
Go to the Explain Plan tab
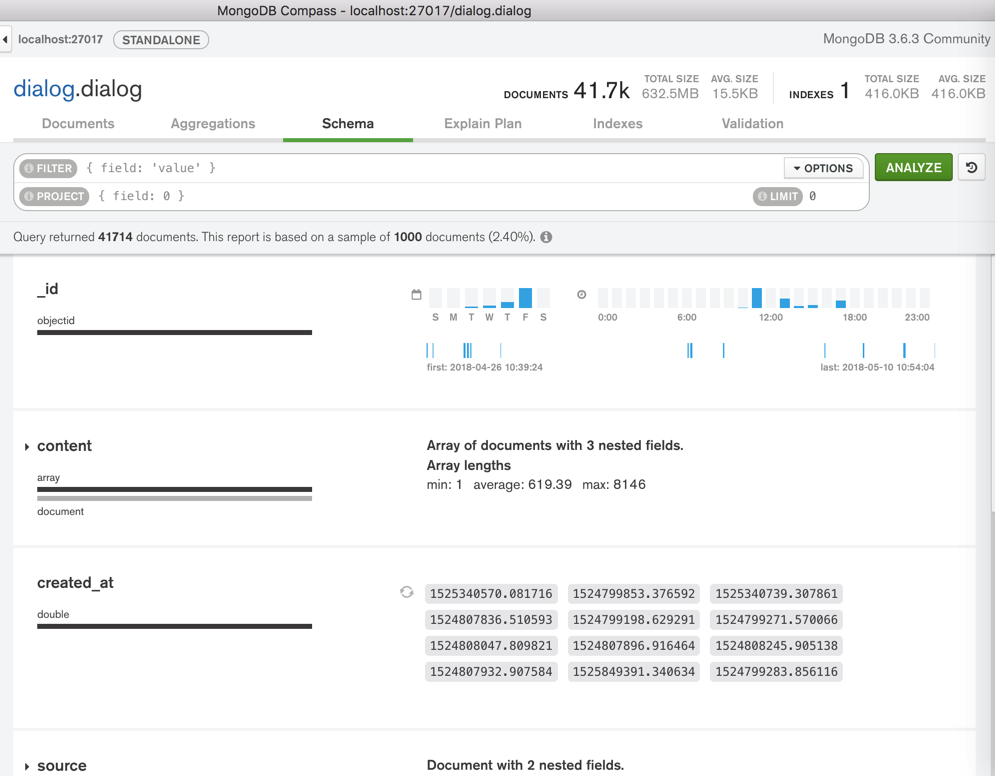[483, 124]
